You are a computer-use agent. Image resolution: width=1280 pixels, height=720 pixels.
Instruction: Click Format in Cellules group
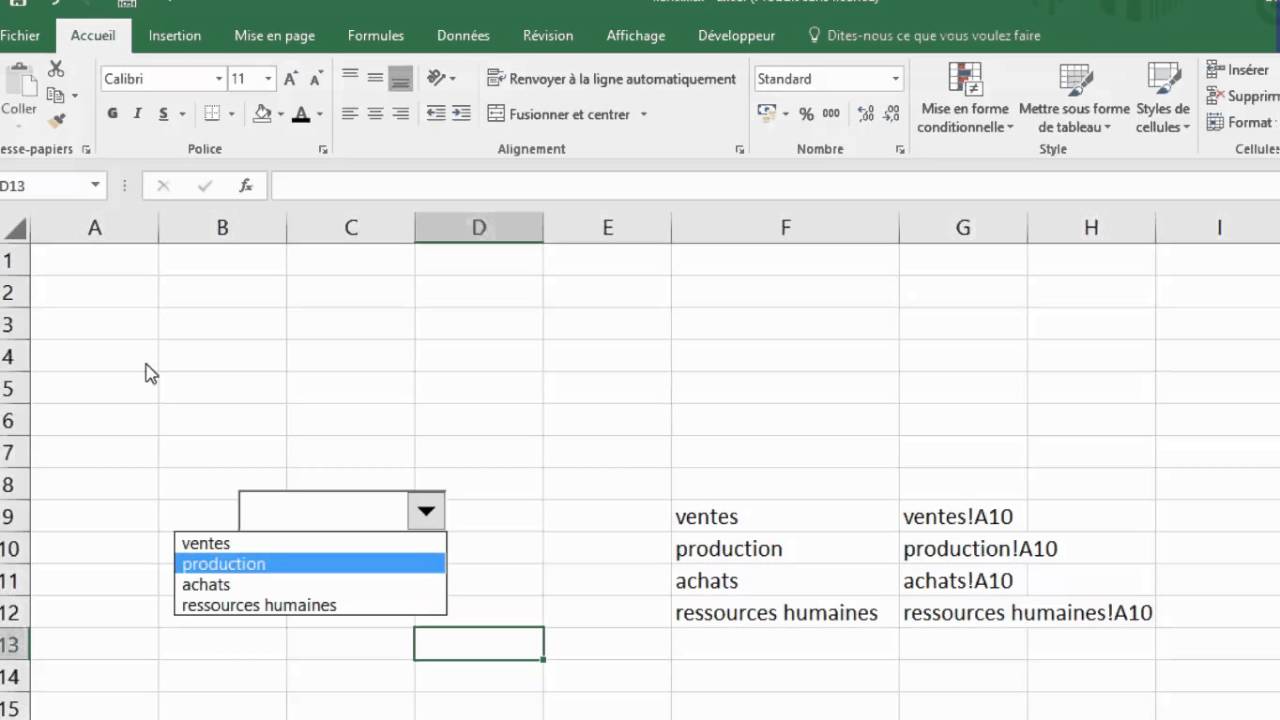point(1240,122)
